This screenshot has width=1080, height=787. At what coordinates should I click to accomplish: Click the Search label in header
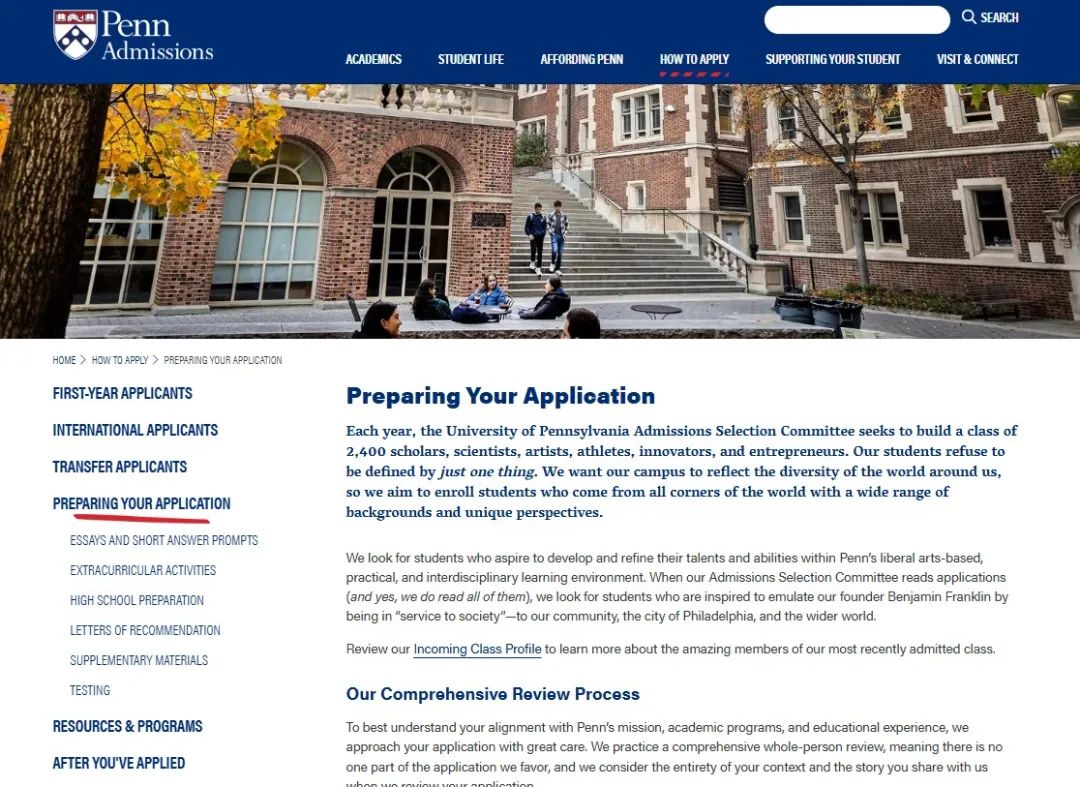click(999, 17)
